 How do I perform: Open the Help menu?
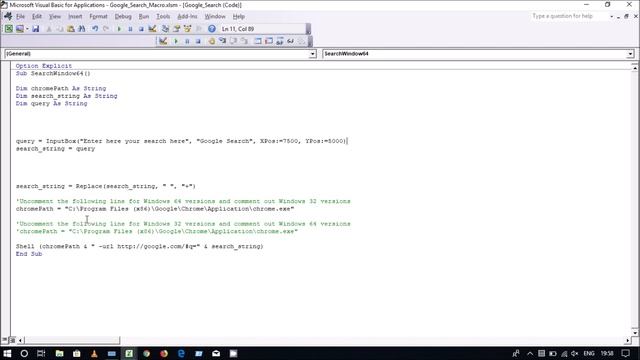(238, 16)
